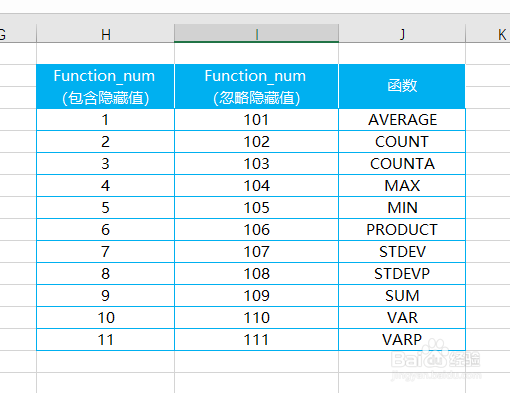Click the 函数 header cell
The width and height of the screenshot is (510, 393).
pyautogui.click(x=402, y=86)
